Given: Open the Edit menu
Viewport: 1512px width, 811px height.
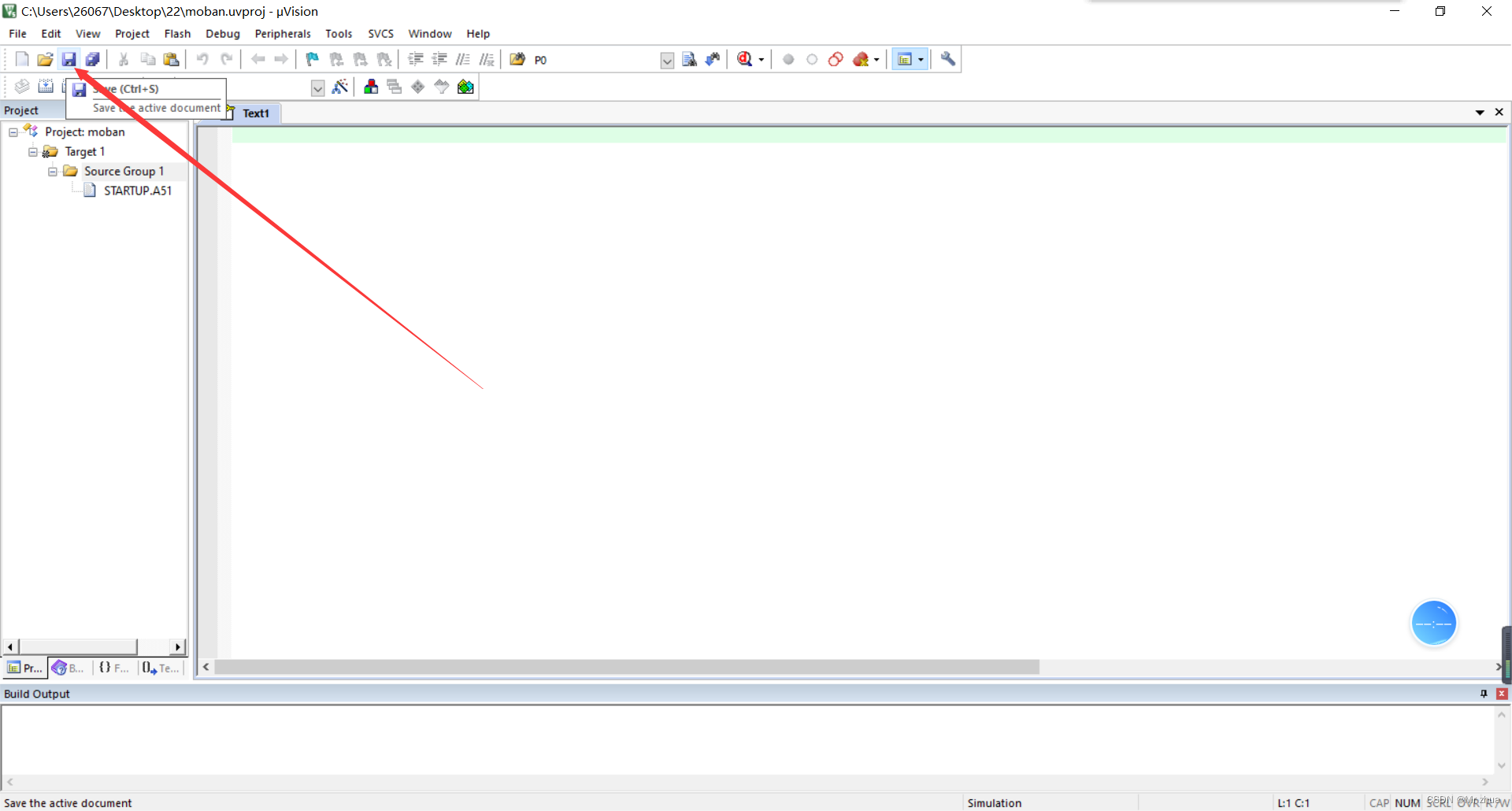Looking at the screenshot, I should [51, 34].
